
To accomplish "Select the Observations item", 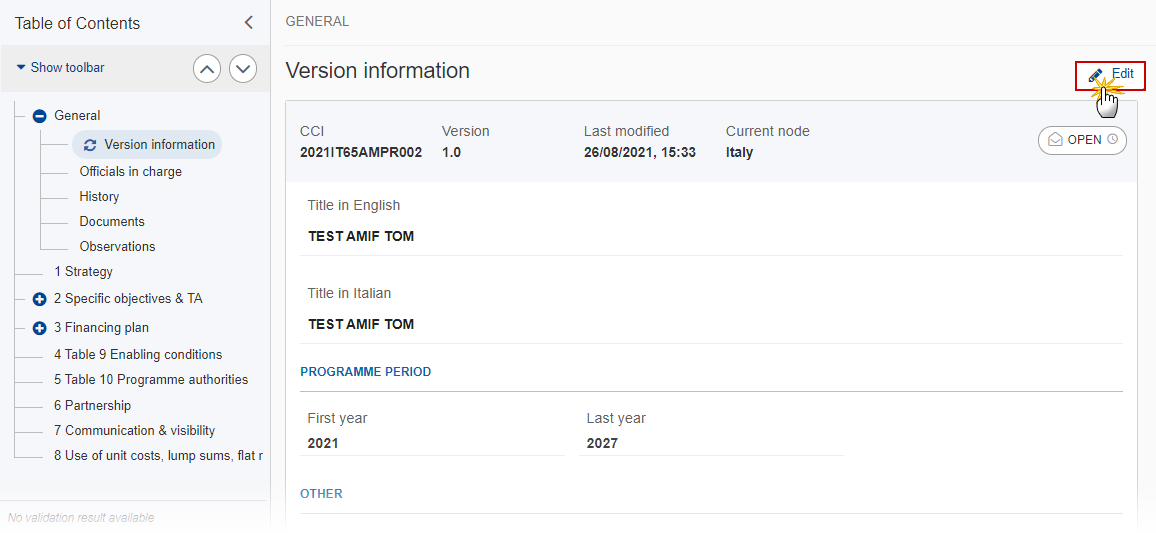I will 117,247.
